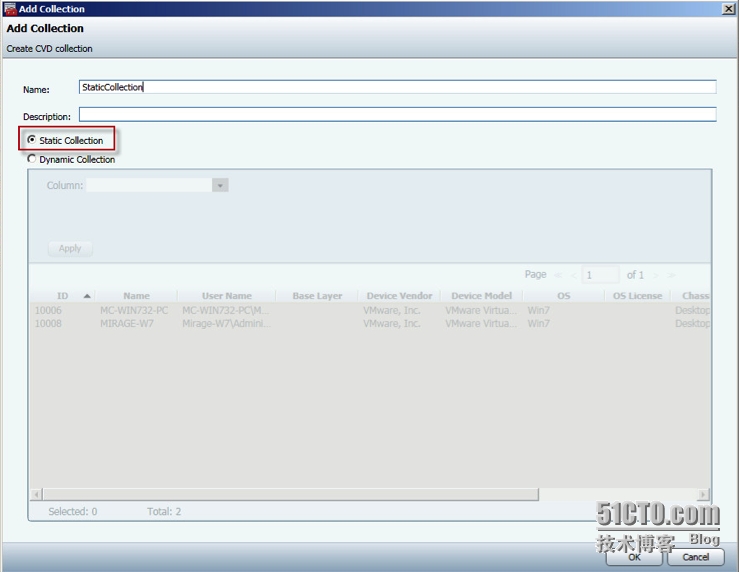Go to the next page arrow
Viewport: 739px width, 572px height.
click(656, 275)
